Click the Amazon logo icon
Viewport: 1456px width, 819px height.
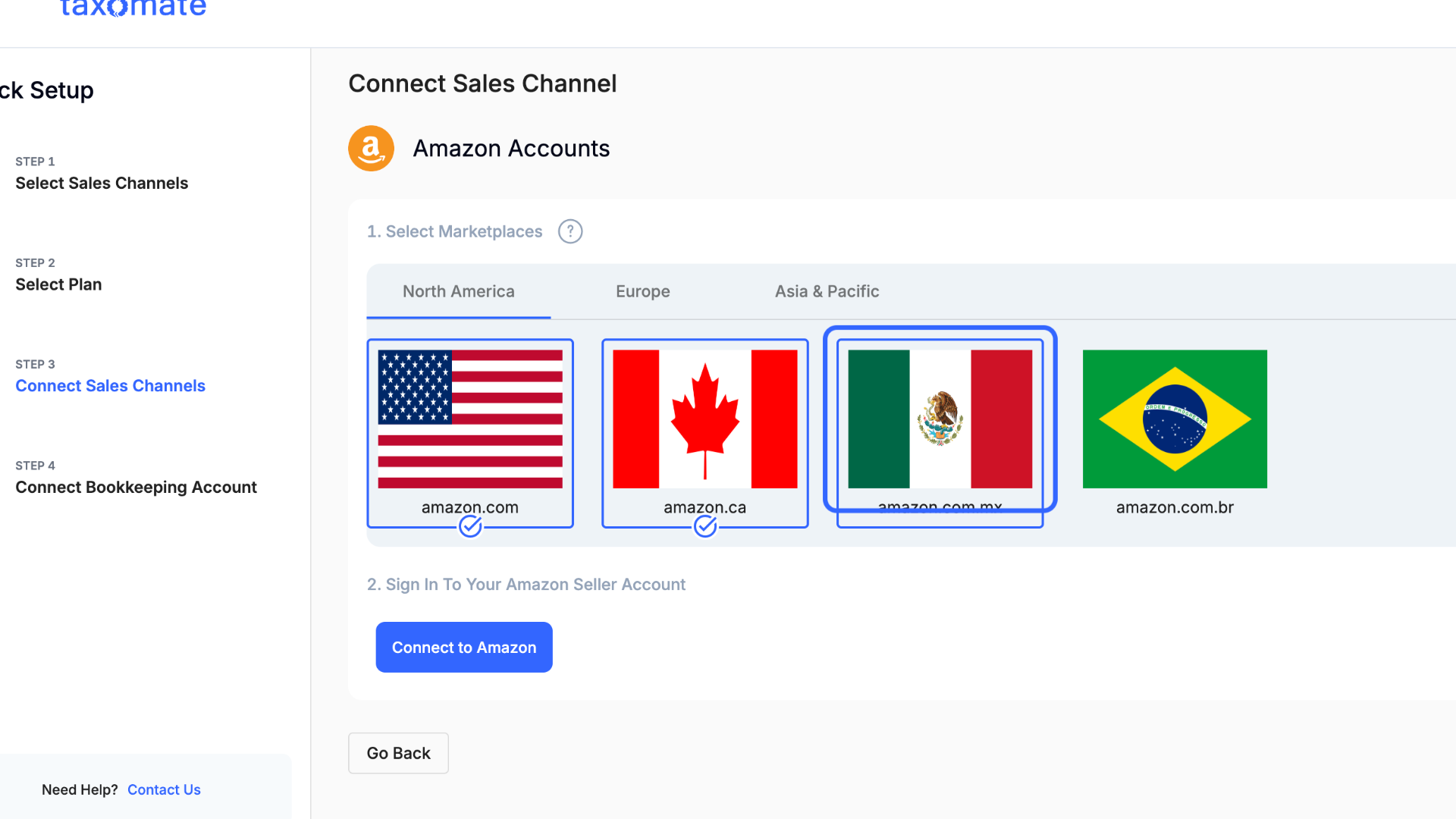coord(371,149)
